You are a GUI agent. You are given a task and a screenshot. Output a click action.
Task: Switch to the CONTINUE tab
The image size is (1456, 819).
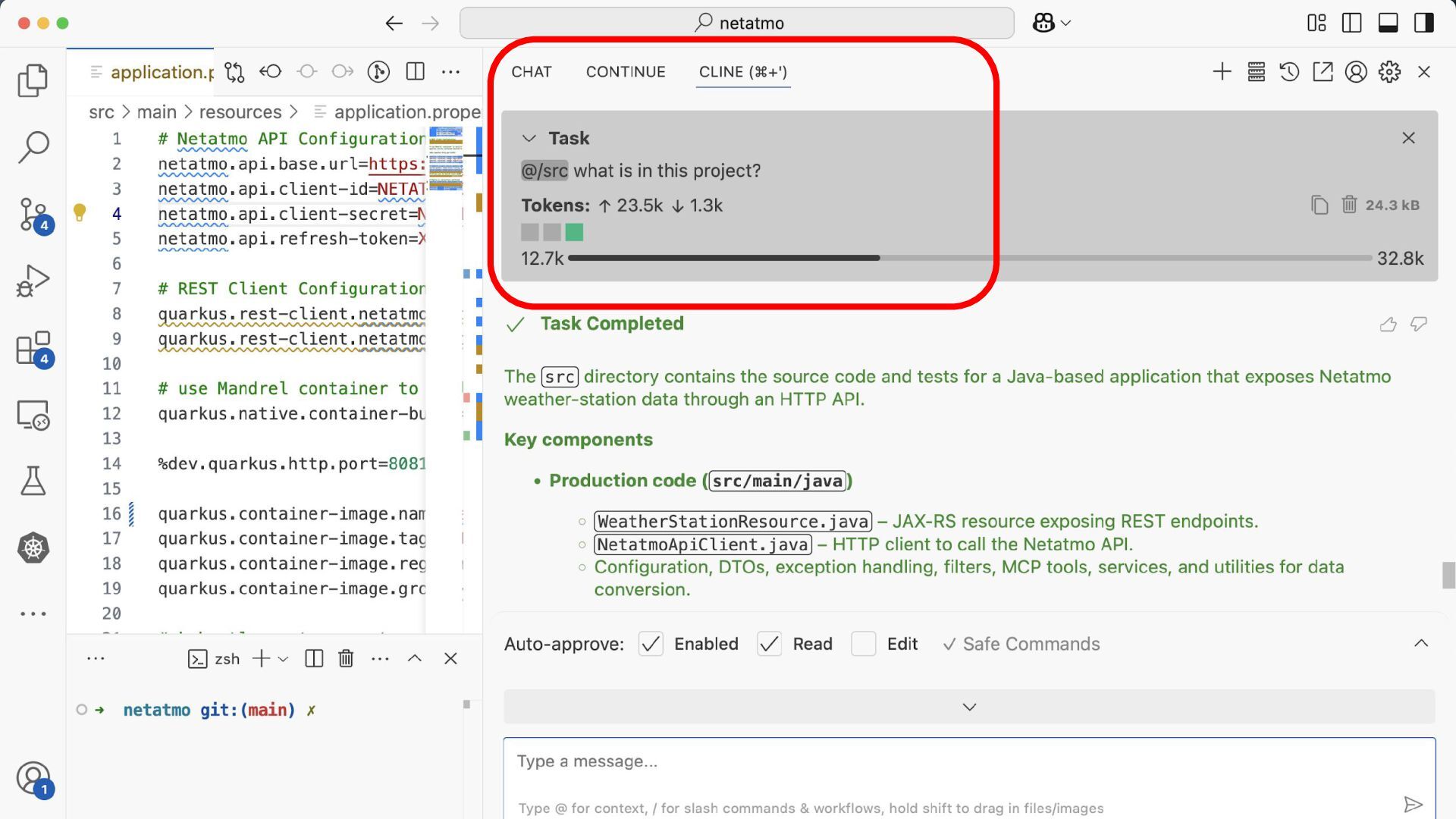click(x=626, y=72)
